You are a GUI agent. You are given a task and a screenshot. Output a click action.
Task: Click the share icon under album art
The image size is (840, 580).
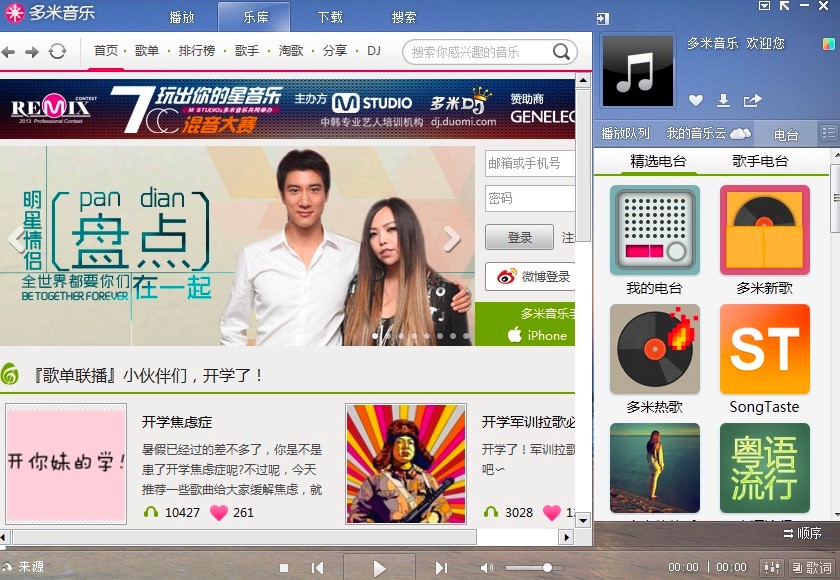pyautogui.click(x=752, y=100)
